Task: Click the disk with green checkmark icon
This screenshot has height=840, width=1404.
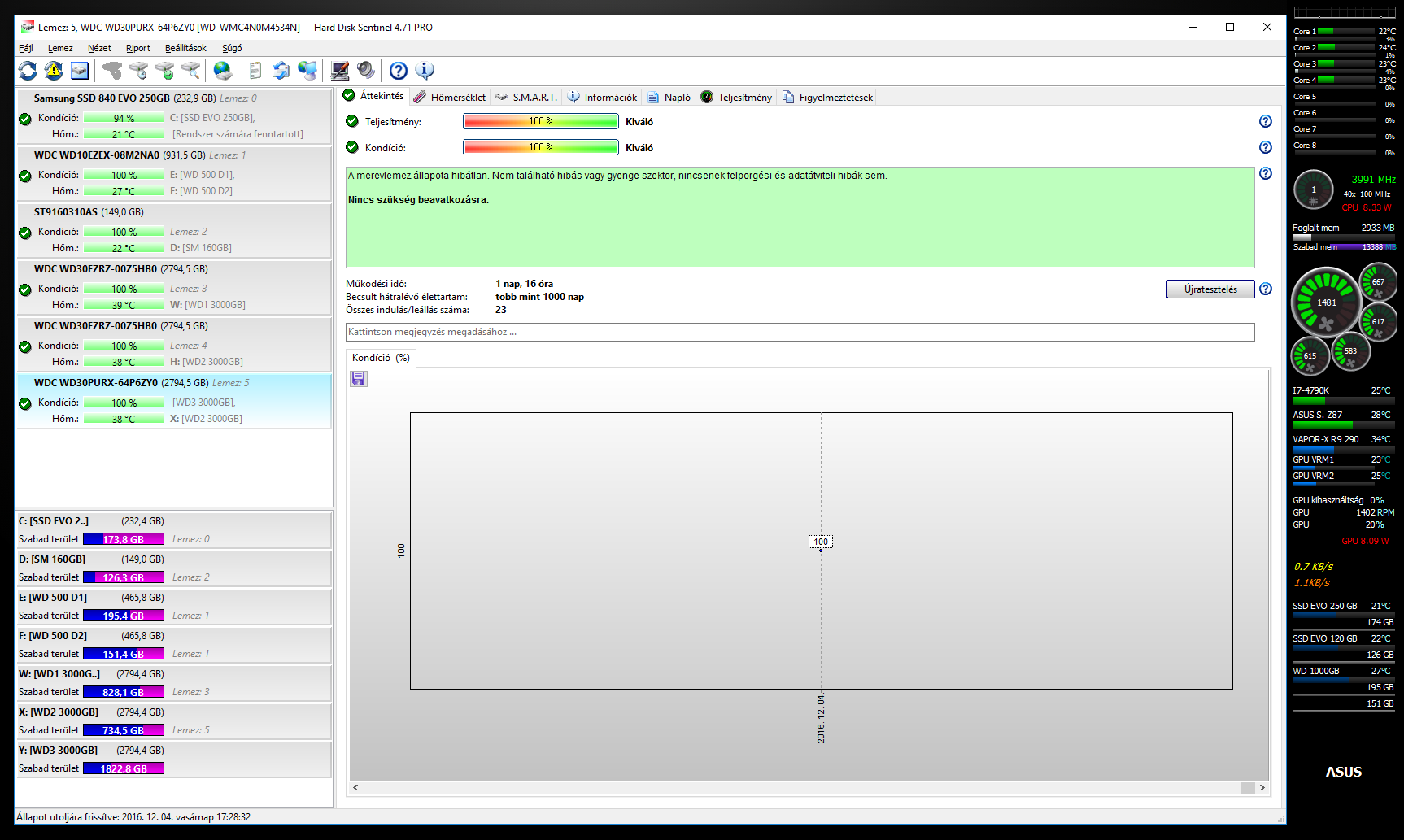Action: click(164, 71)
